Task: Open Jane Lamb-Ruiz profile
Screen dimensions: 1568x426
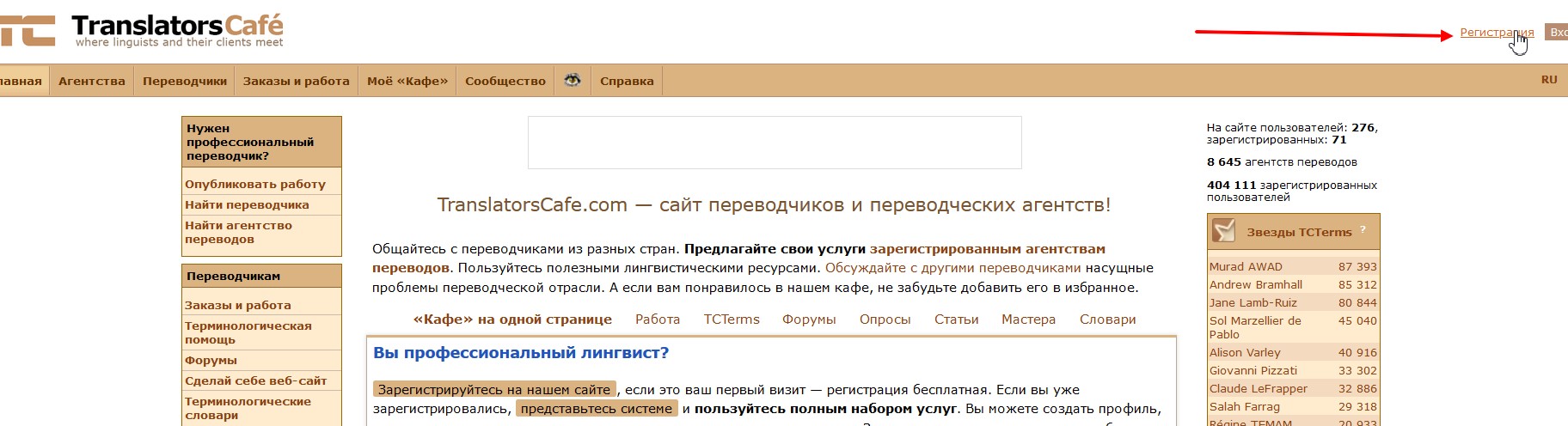Action: pos(1253,302)
